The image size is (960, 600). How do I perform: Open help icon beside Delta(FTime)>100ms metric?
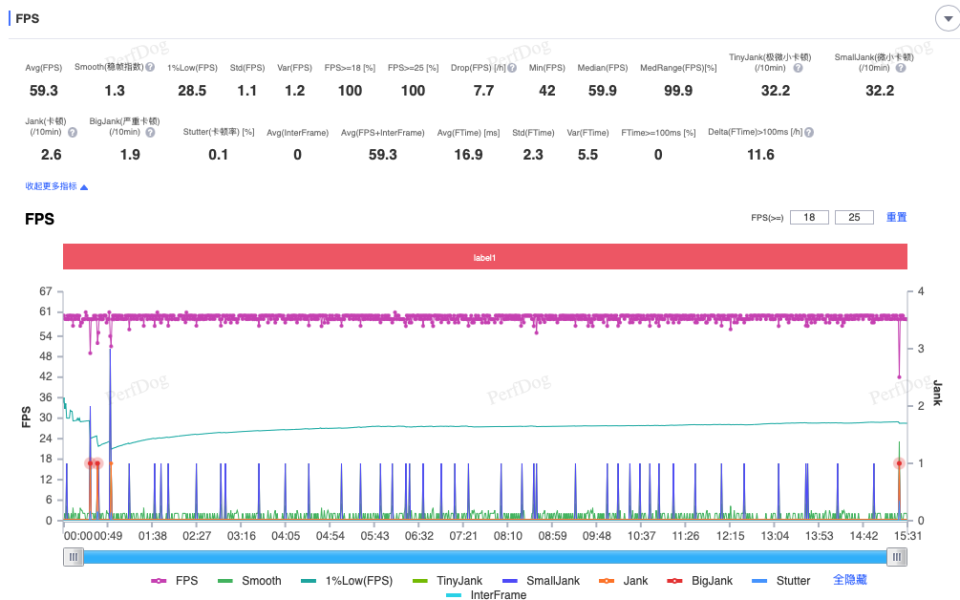tap(809, 132)
